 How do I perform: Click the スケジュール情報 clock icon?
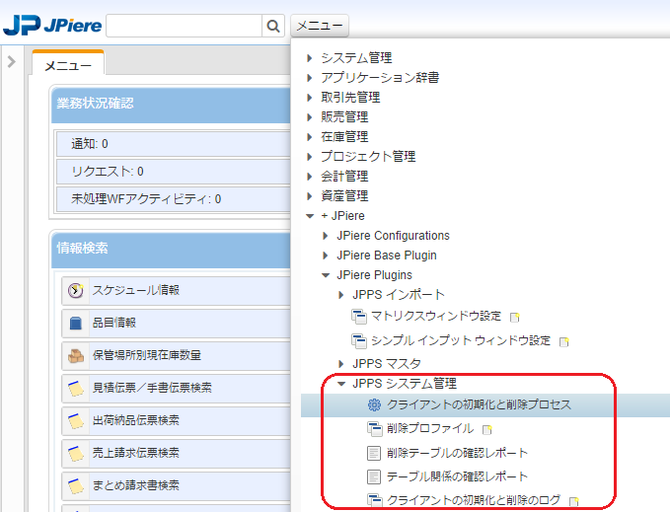click(76, 291)
